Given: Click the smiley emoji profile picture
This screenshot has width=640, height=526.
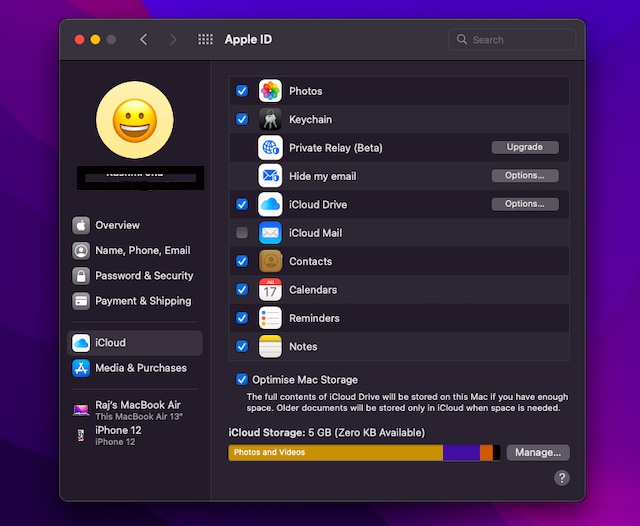Looking at the screenshot, I should pos(135,120).
